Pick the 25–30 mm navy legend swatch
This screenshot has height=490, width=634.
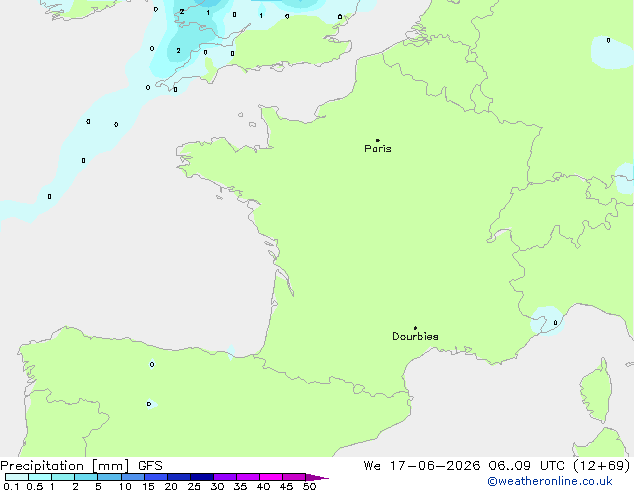(201, 477)
